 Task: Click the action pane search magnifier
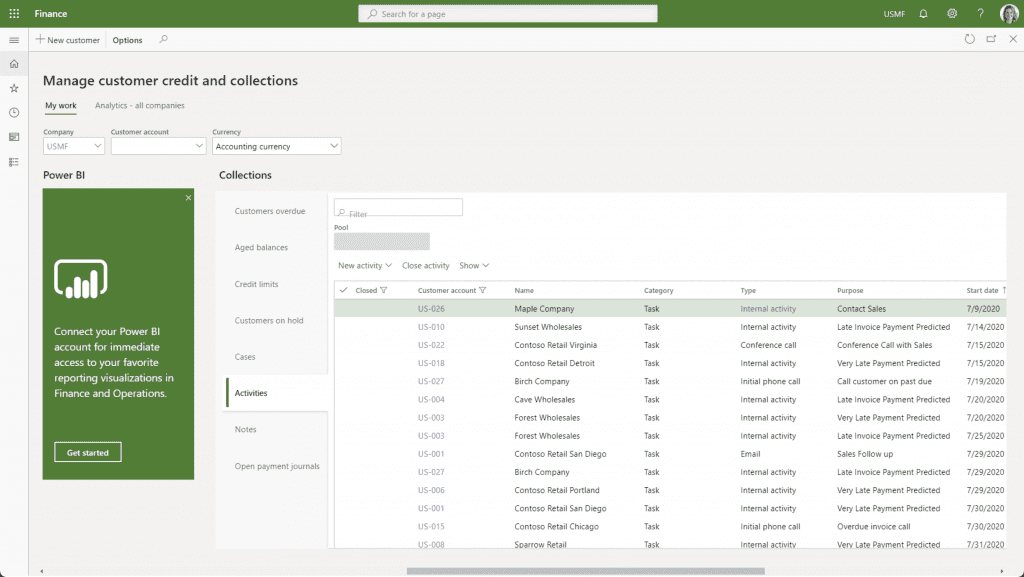[x=163, y=39]
